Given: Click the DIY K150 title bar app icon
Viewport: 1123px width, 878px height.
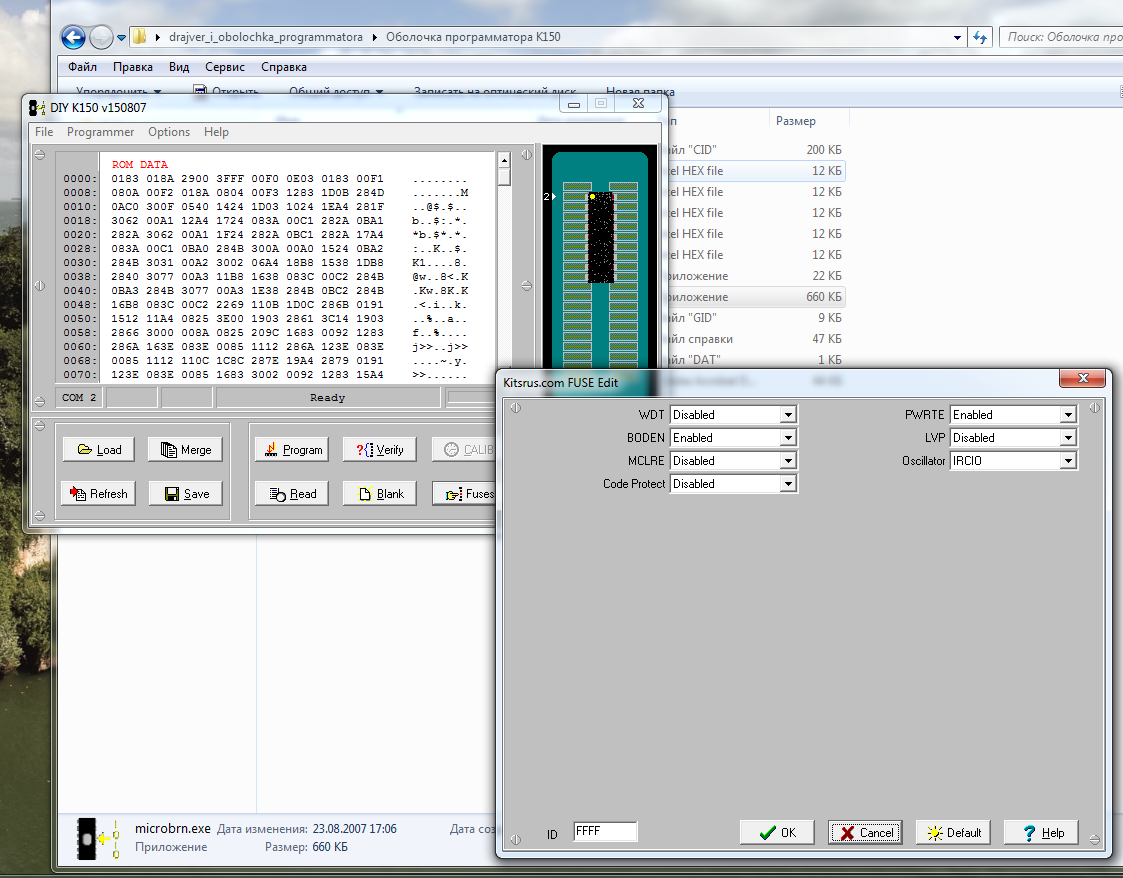Looking at the screenshot, I should (37, 107).
